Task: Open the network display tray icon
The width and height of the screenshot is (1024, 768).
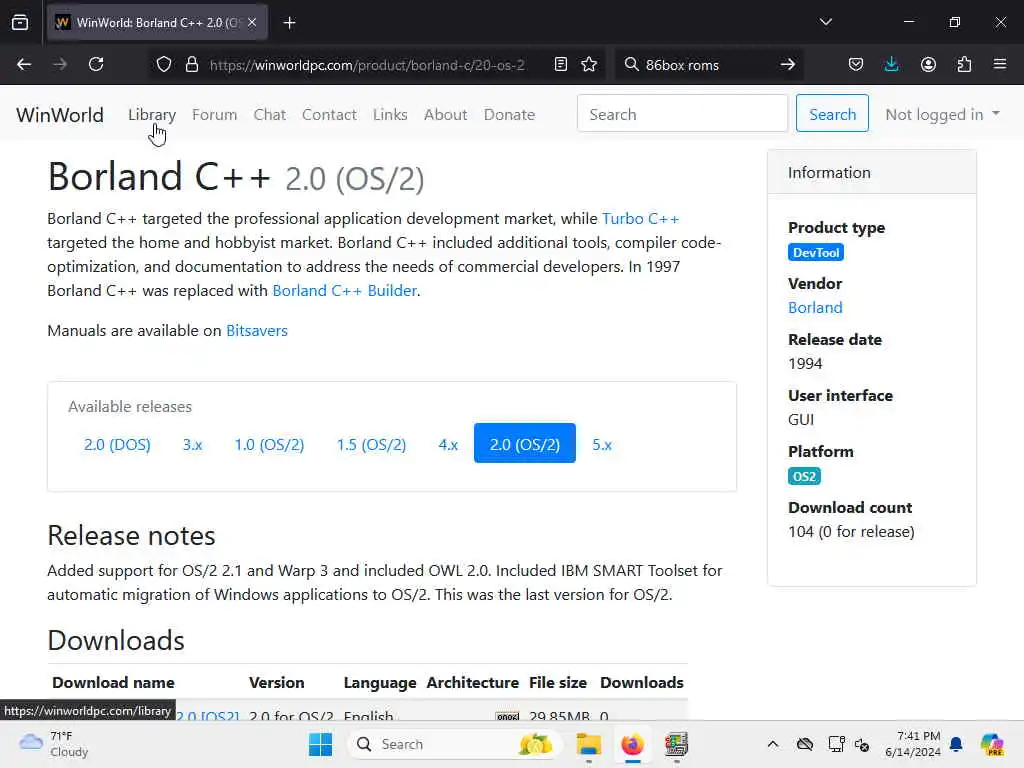Action: 836,744
